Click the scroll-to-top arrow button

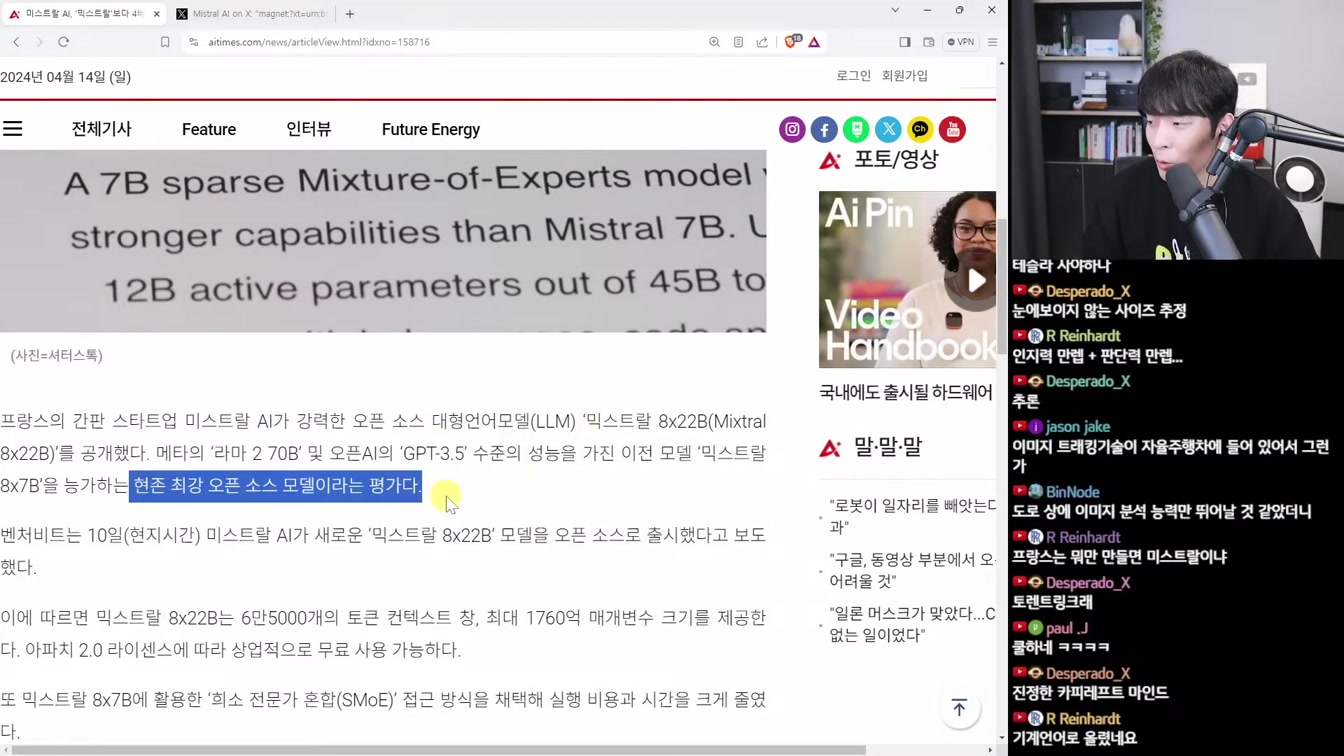pos(959,708)
